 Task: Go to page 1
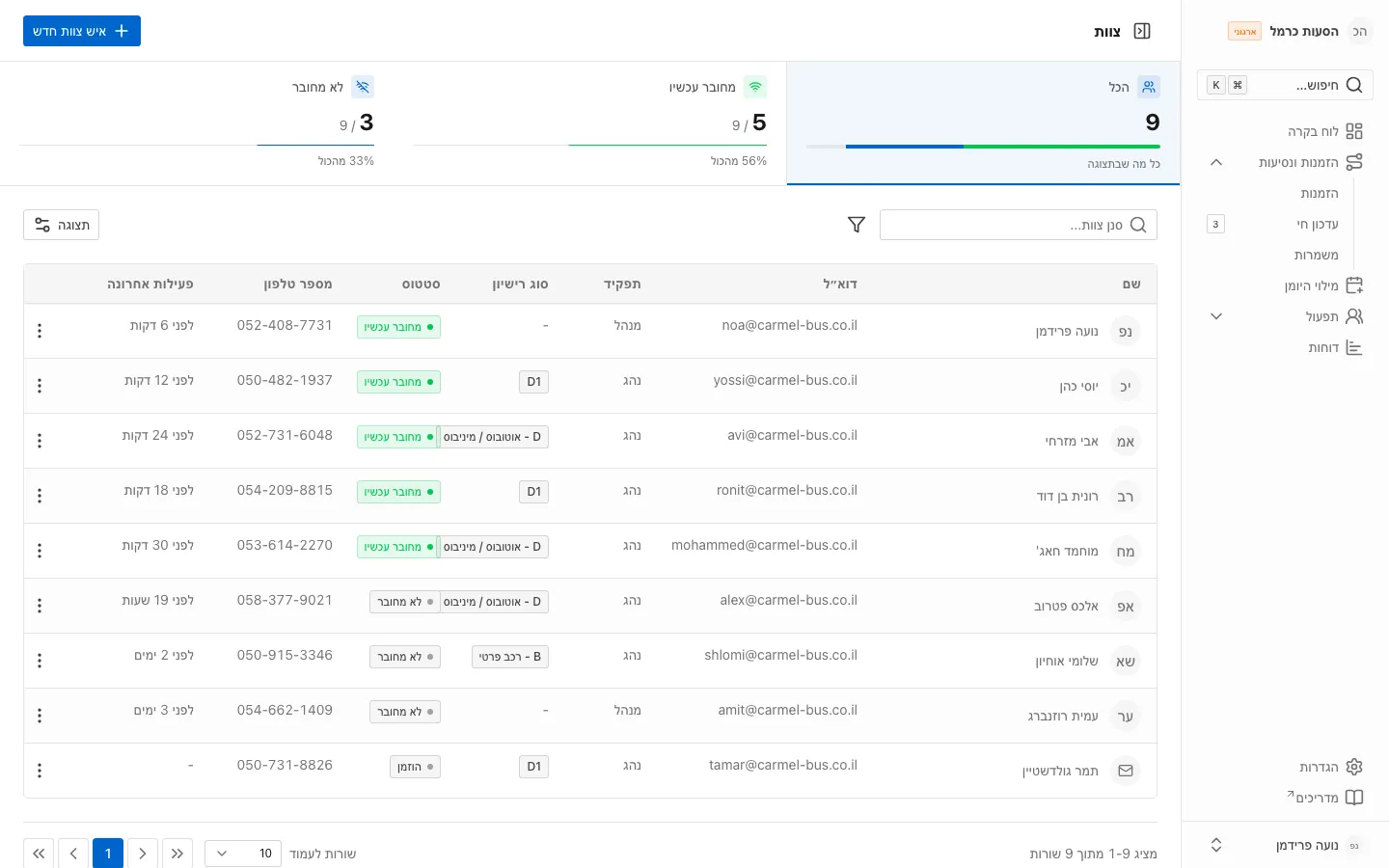(x=108, y=854)
